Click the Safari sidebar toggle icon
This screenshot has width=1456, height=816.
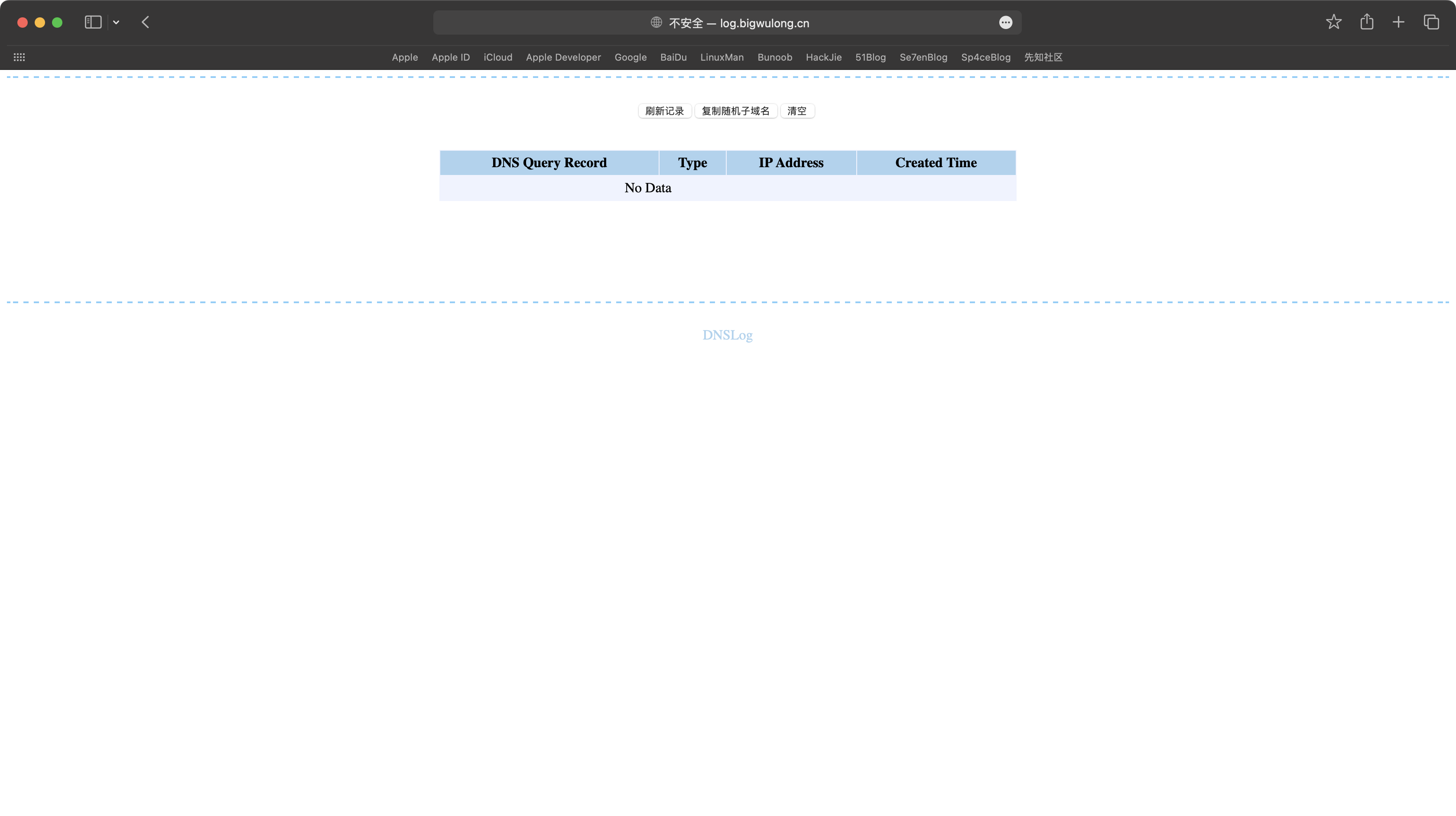tap(92, 22)
